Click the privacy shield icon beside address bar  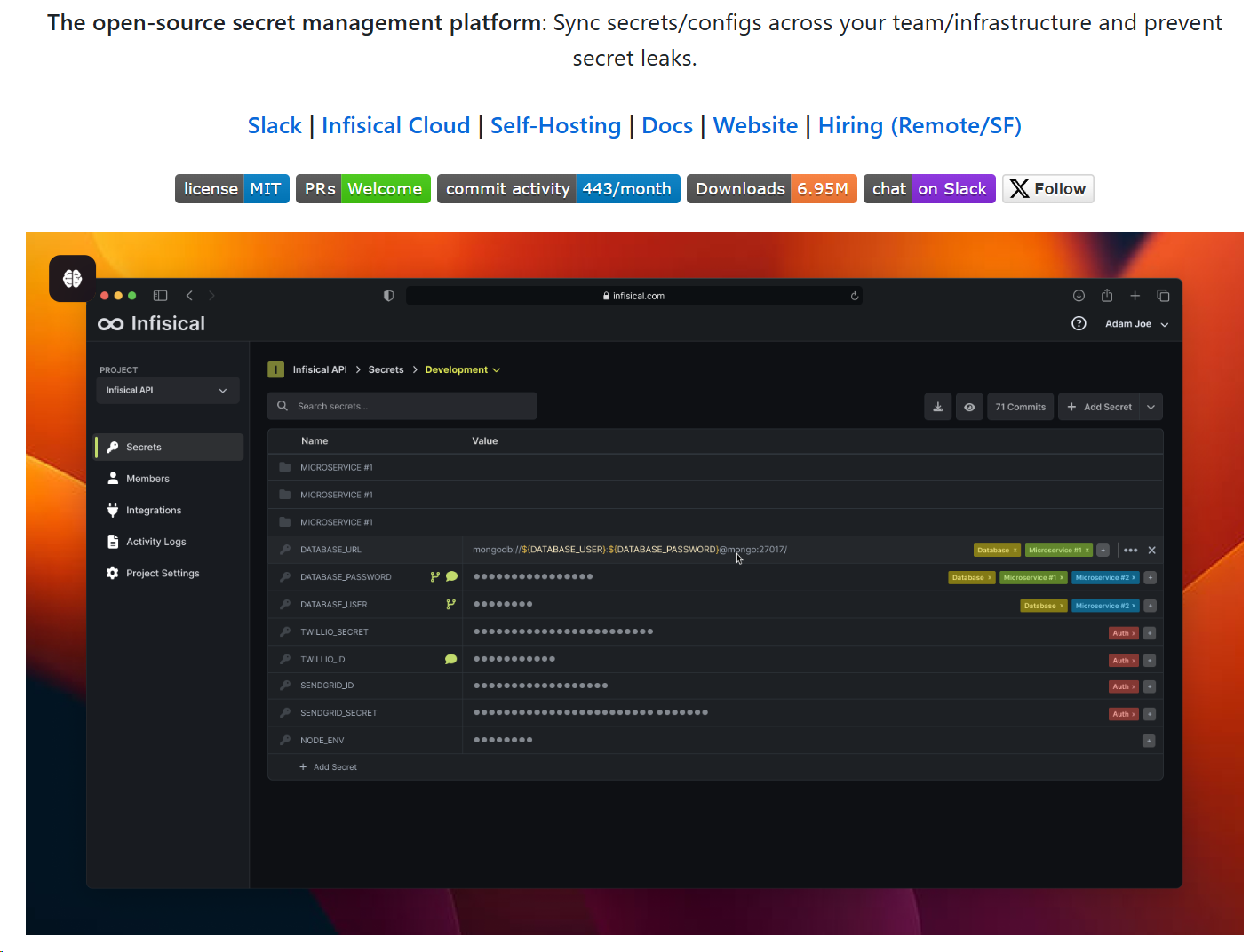click(388, 296)
